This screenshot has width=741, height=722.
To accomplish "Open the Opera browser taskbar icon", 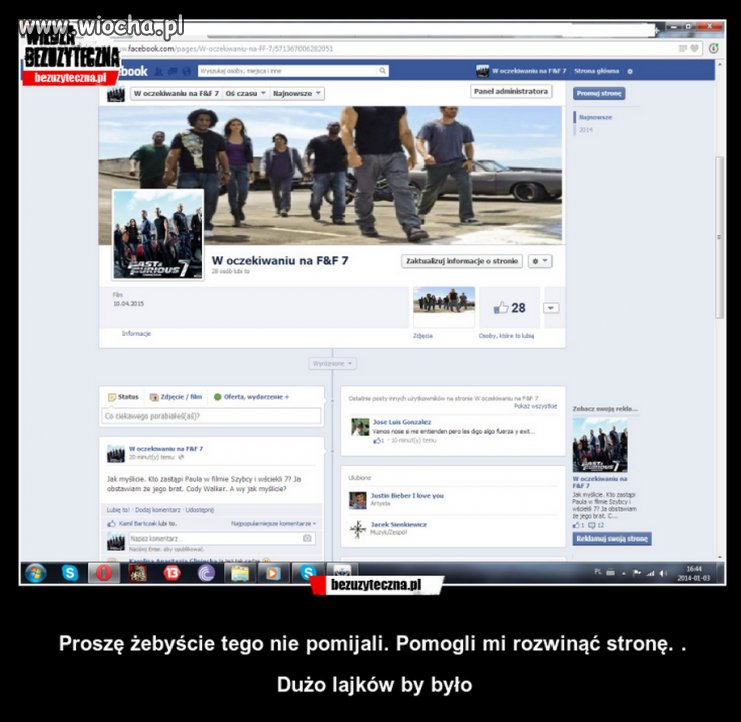I will 104,573.
